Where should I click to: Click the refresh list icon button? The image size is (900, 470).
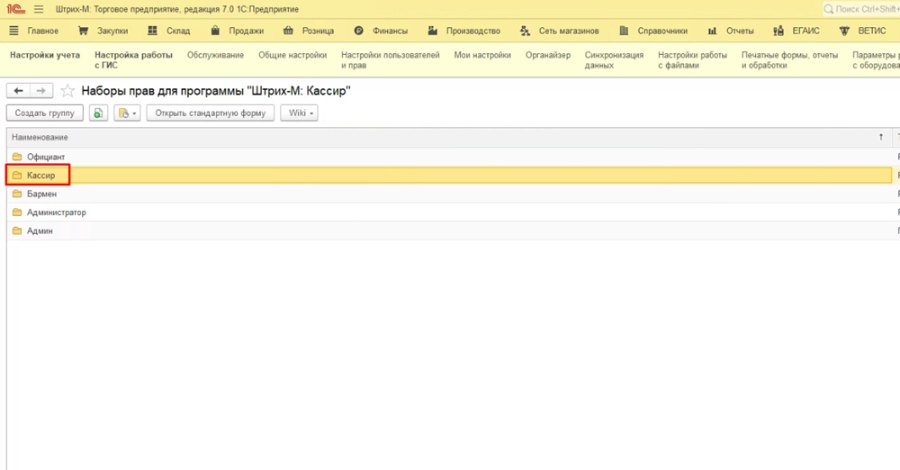click(98, 113)
